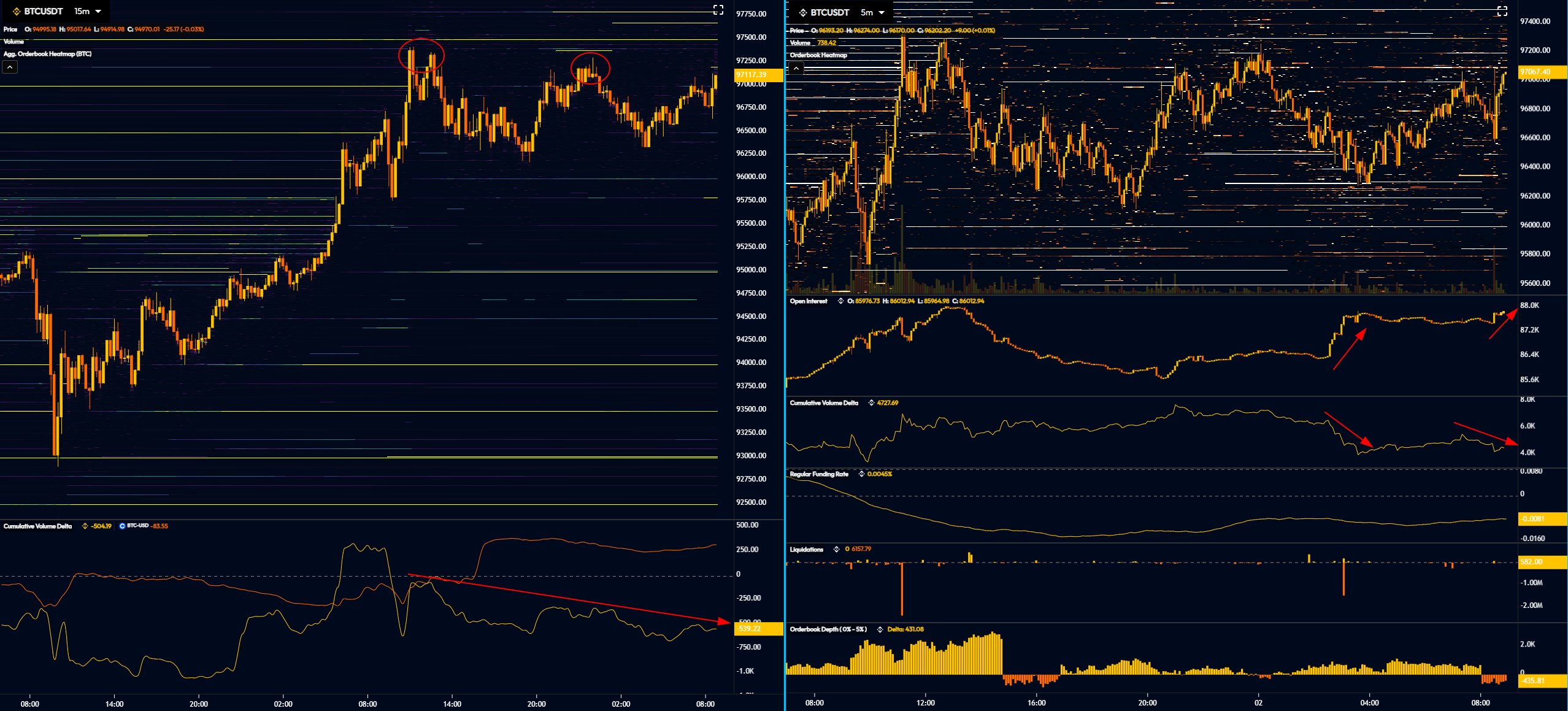
Task: Collapse indicator legend on right chart
Action: (x=796, y=69)
